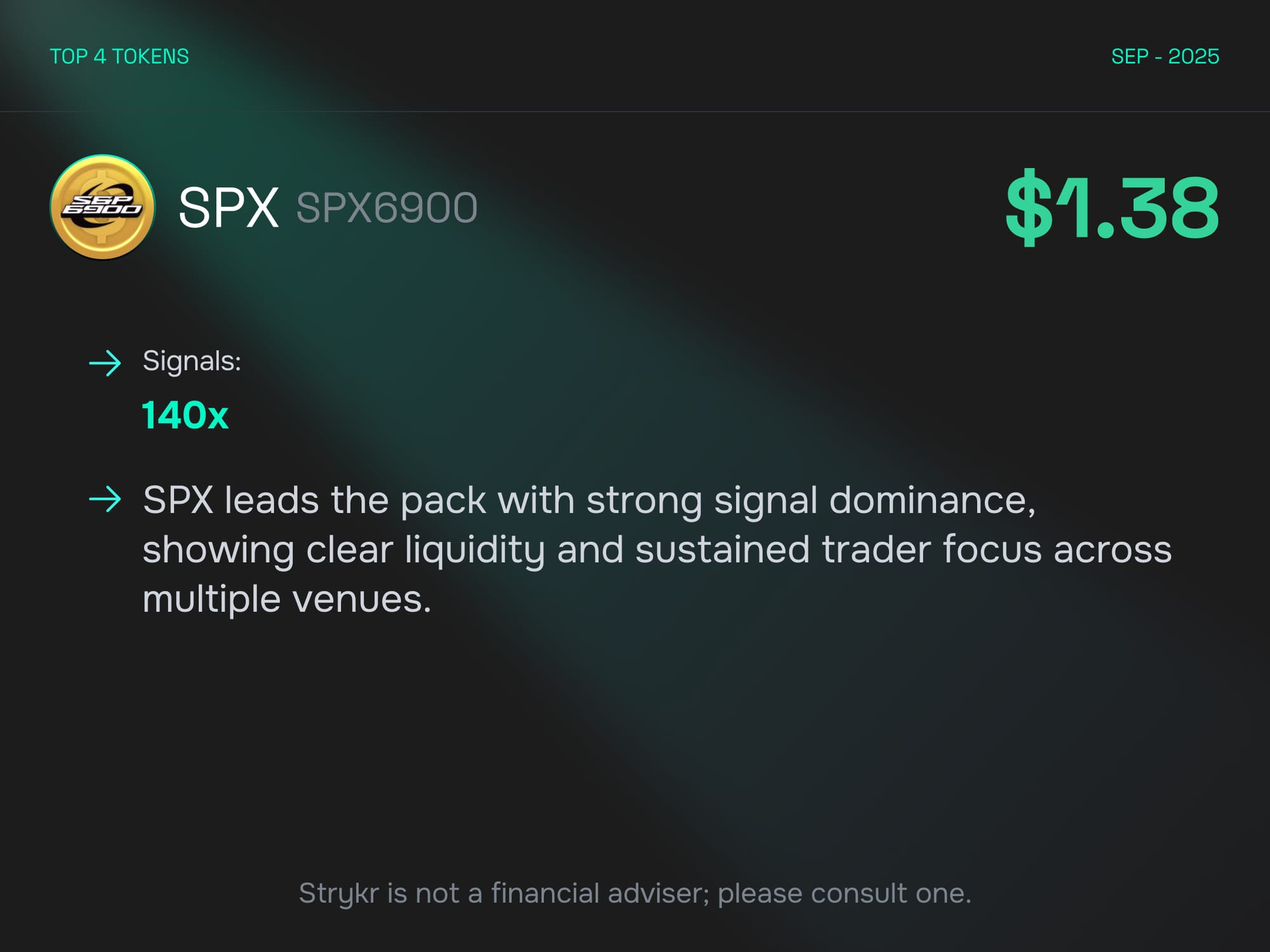Click the arrow icon beside Signals
This screenshot has width=1270, height=952.
tap(105, 363)
